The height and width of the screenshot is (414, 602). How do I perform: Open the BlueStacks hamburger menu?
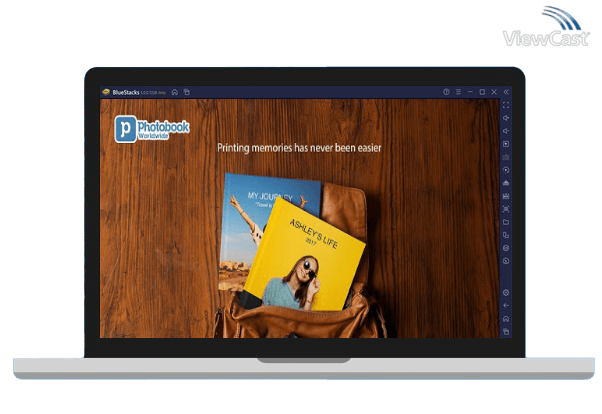coord(458,92)
